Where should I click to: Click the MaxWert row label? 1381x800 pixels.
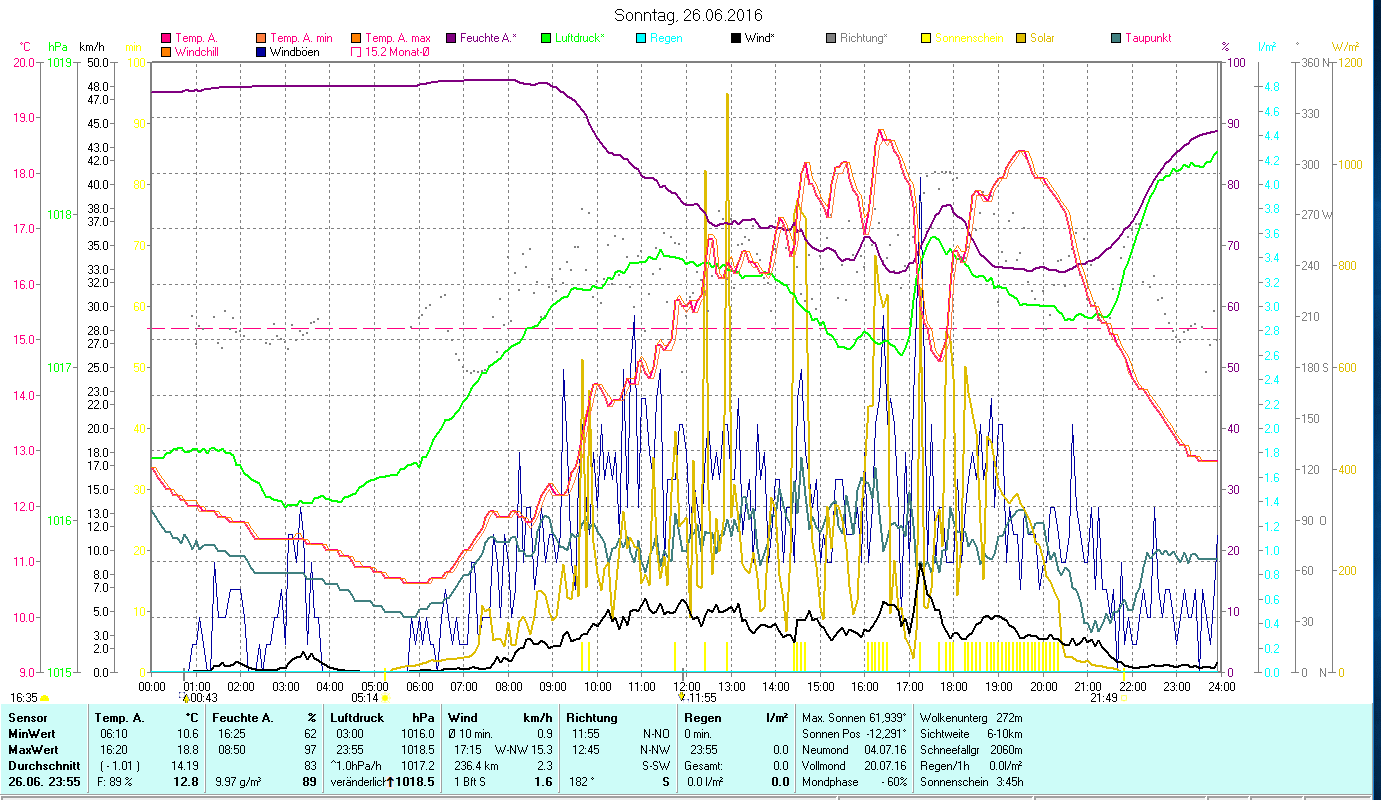[x=34, y=750]
